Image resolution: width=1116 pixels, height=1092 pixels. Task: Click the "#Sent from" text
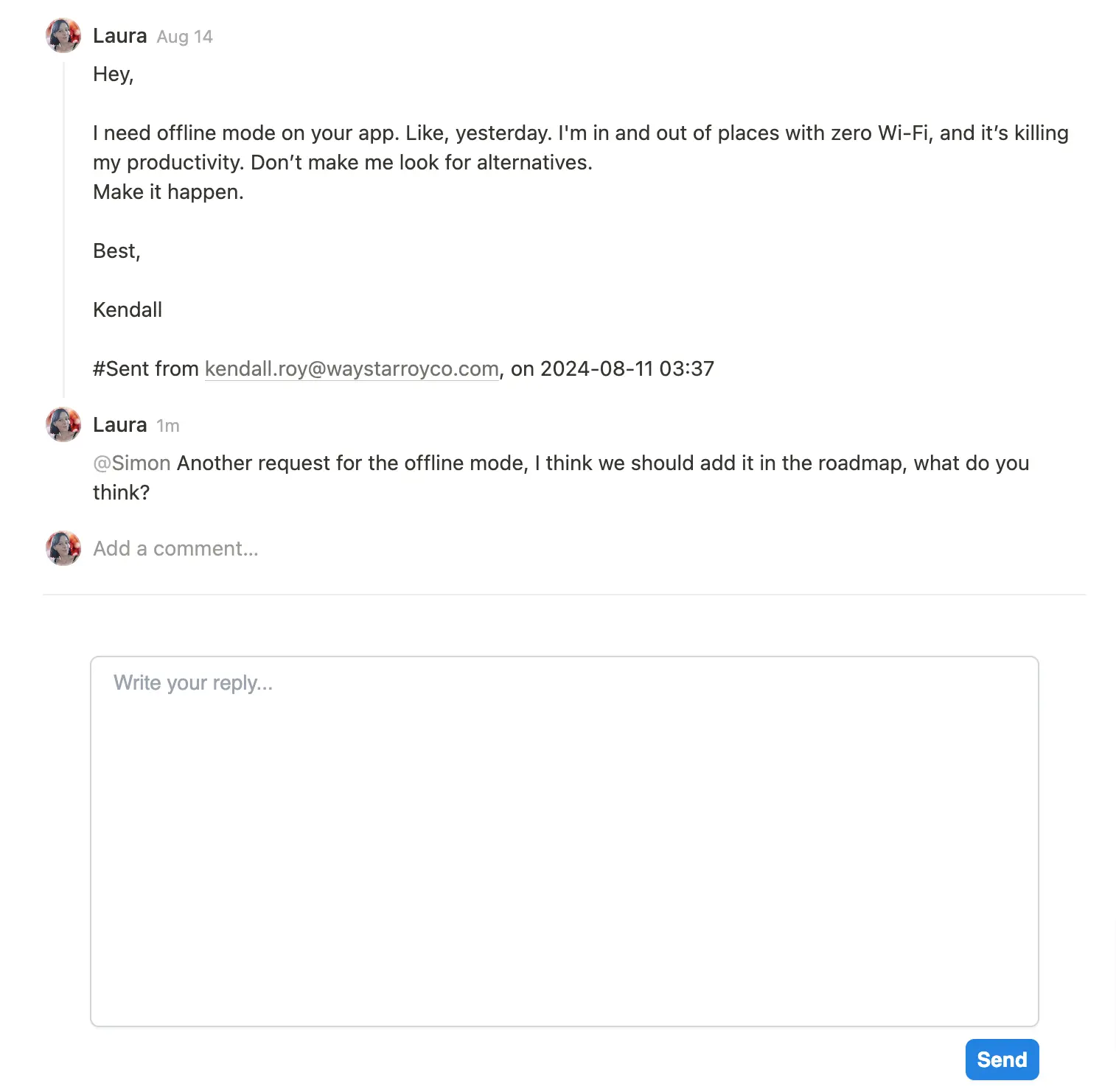point(146,368)
